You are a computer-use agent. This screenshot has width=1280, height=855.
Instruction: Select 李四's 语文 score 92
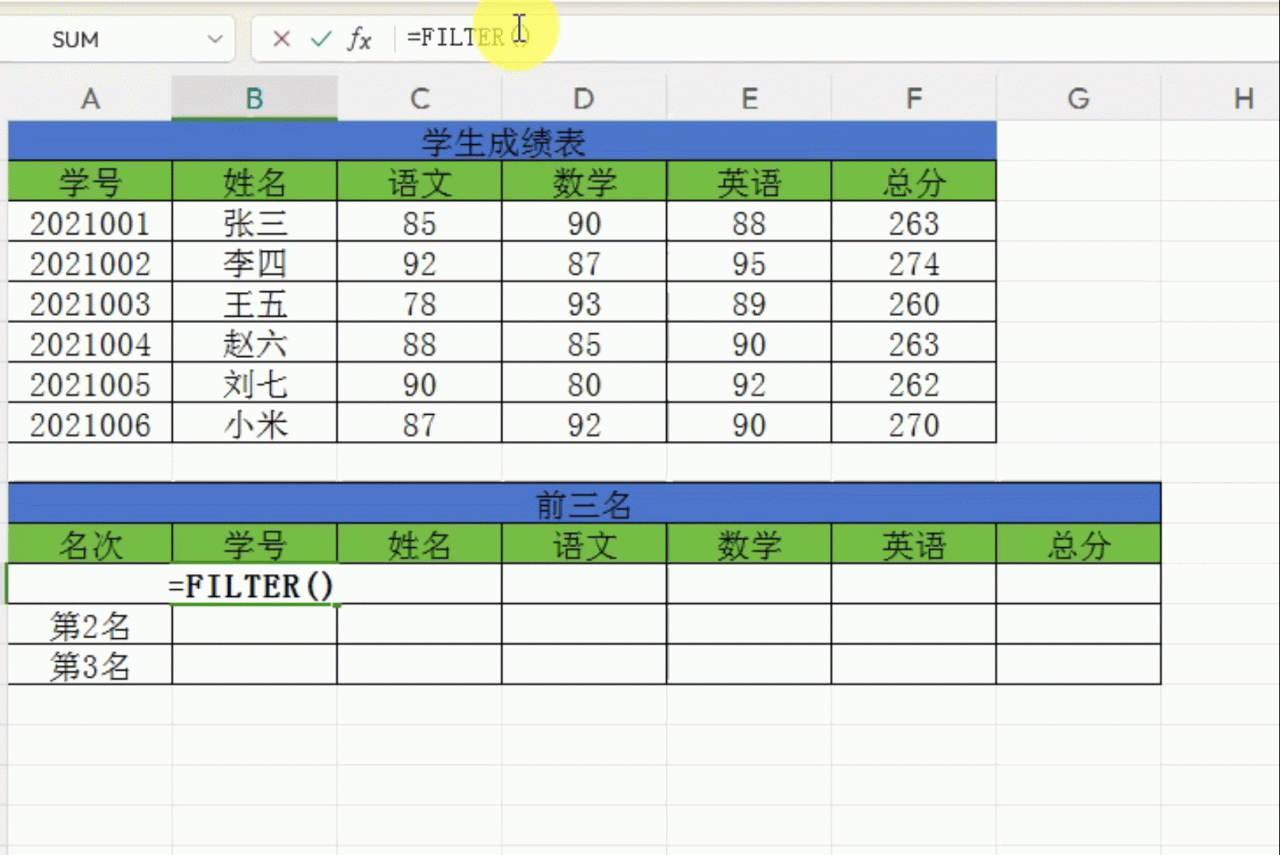(419, 262)
